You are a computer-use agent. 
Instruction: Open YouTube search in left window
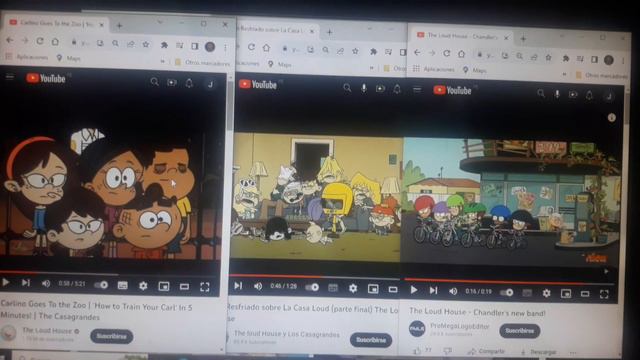(x=154, y=82)
